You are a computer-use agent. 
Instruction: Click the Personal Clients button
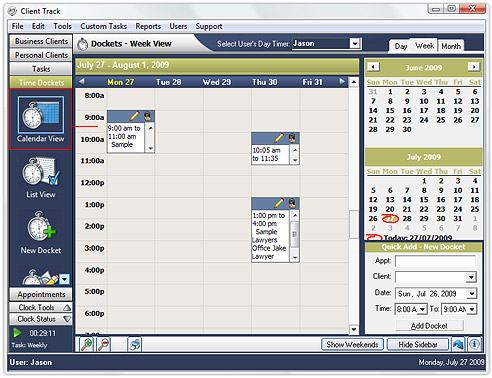41,55
